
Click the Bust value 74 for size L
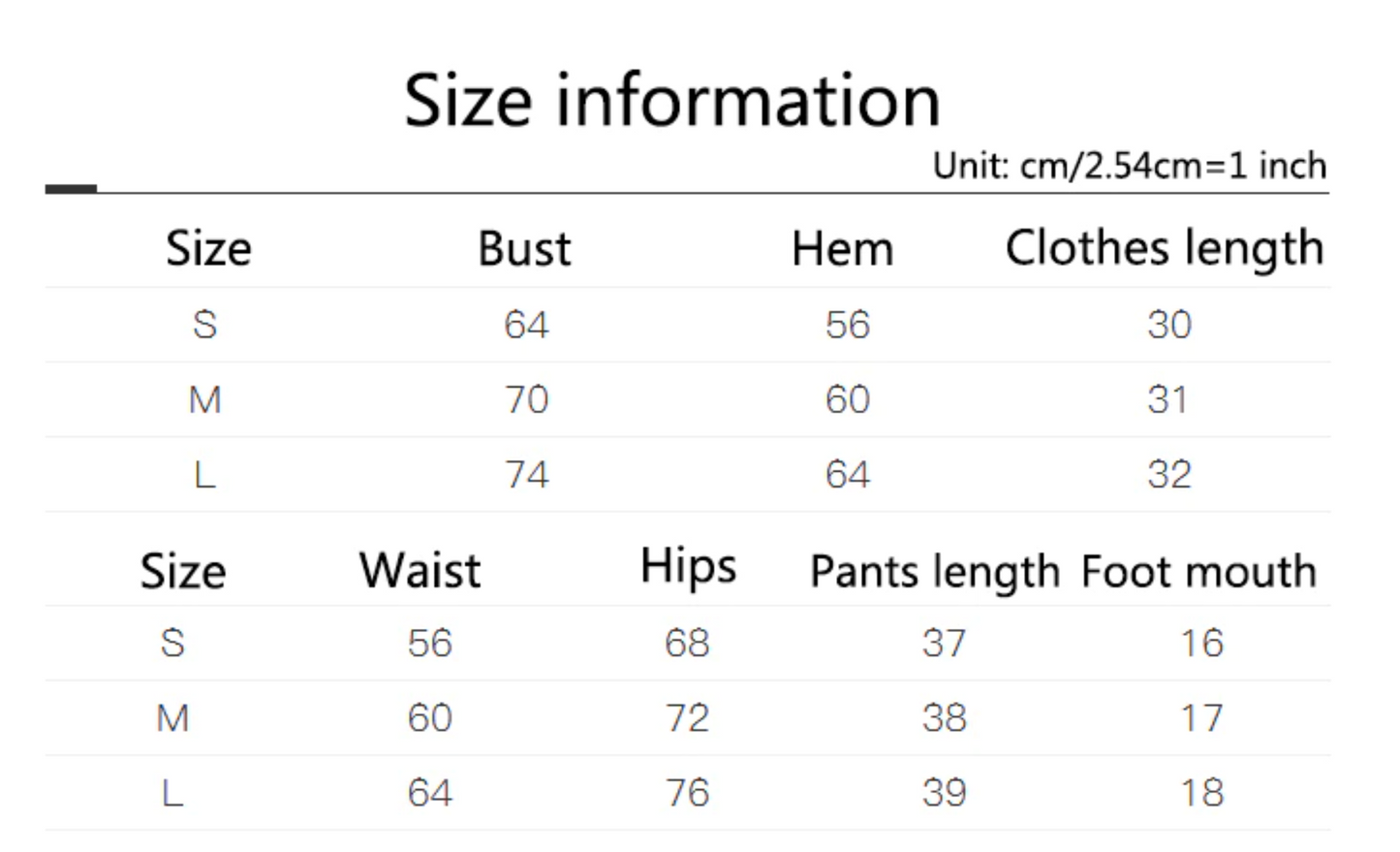pyautogui.click(x=526, y=474)
